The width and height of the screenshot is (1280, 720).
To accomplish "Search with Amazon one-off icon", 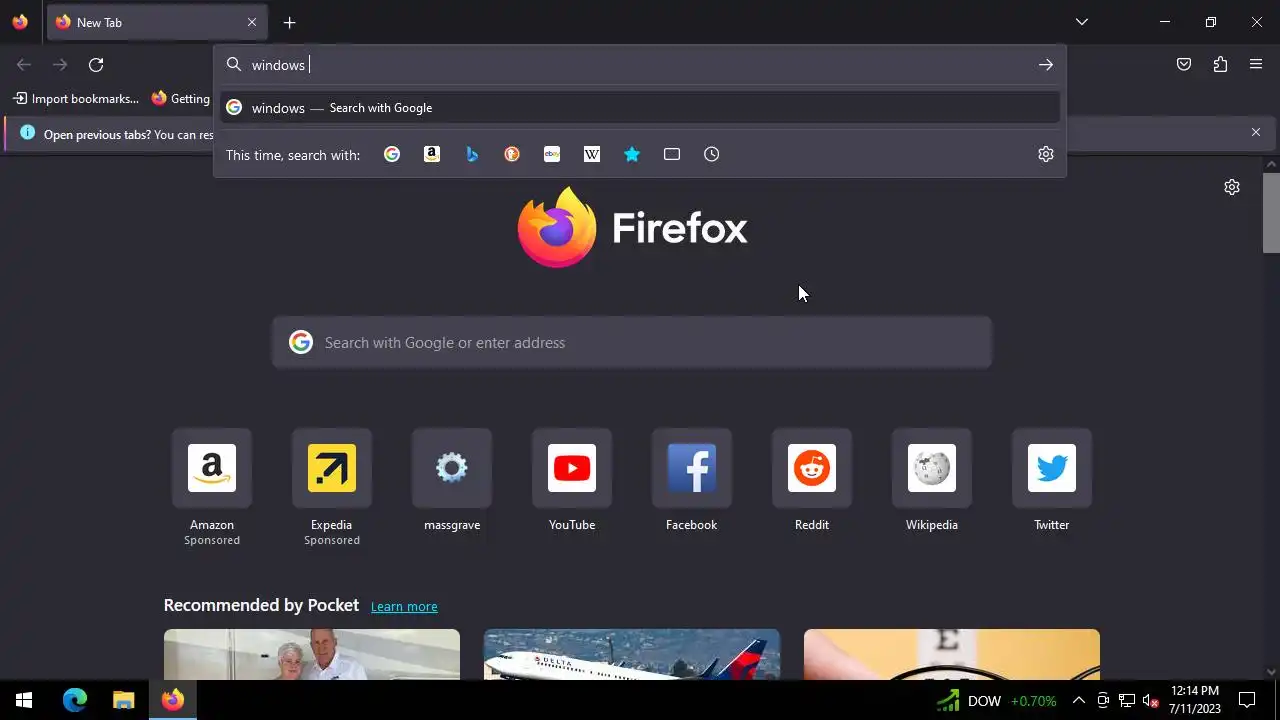I will (432, 154).
